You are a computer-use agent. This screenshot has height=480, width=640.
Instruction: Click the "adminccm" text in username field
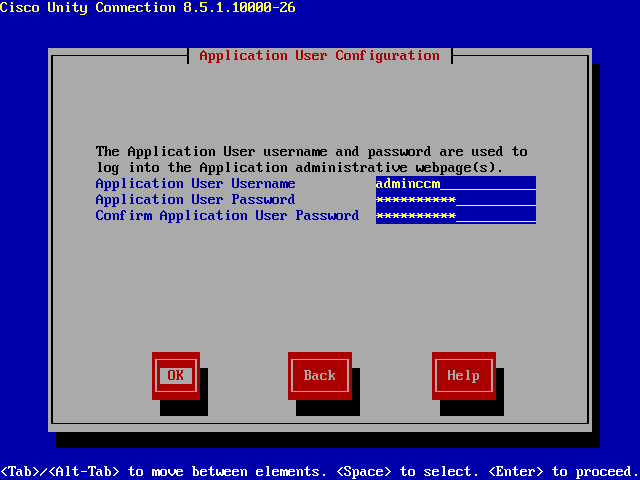click(408, 184)
